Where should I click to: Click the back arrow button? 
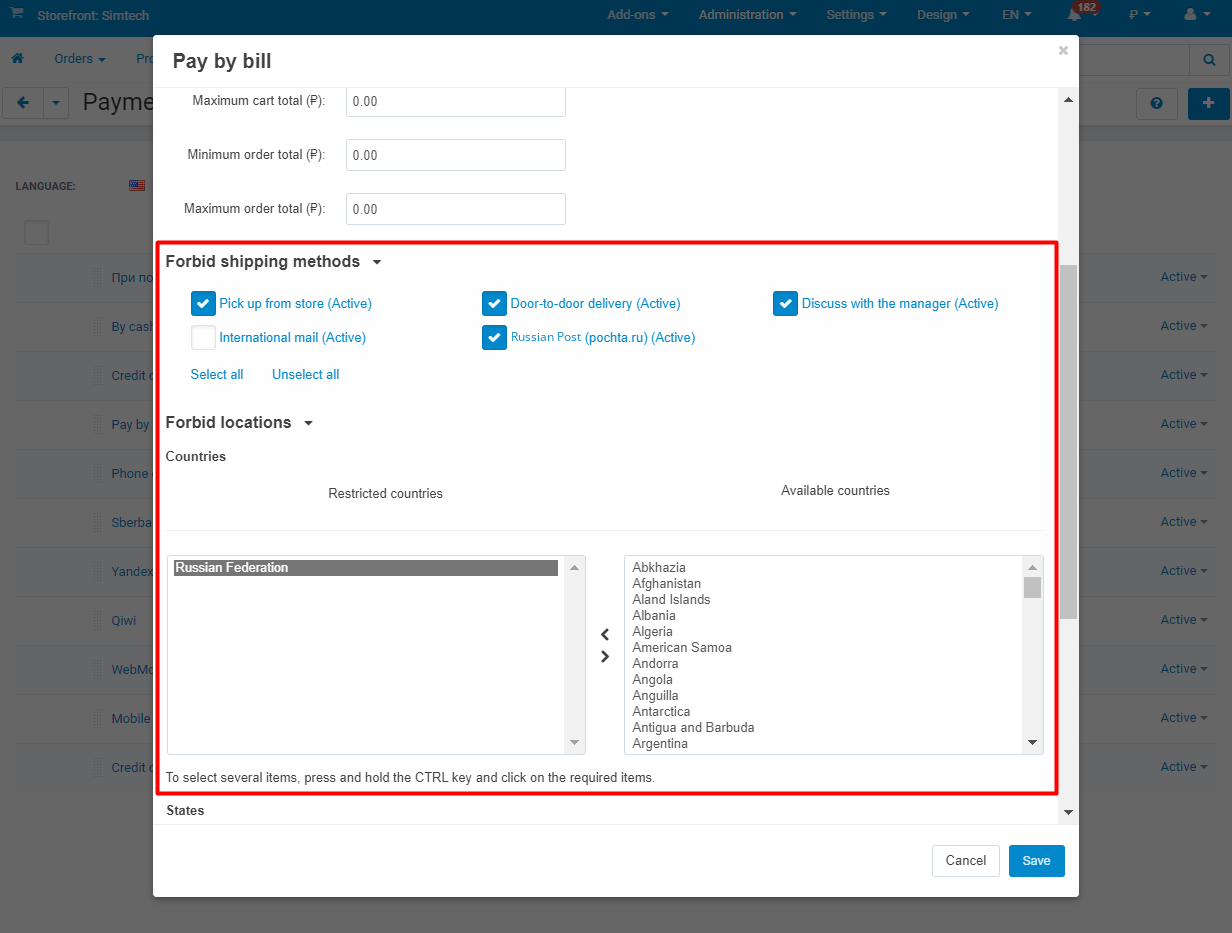click(x=23, y=102)
